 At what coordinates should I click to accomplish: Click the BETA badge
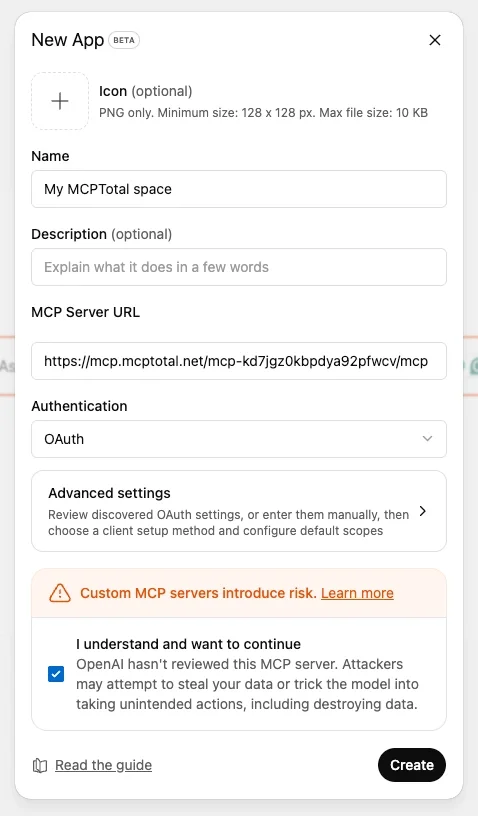tap(124, 40)
